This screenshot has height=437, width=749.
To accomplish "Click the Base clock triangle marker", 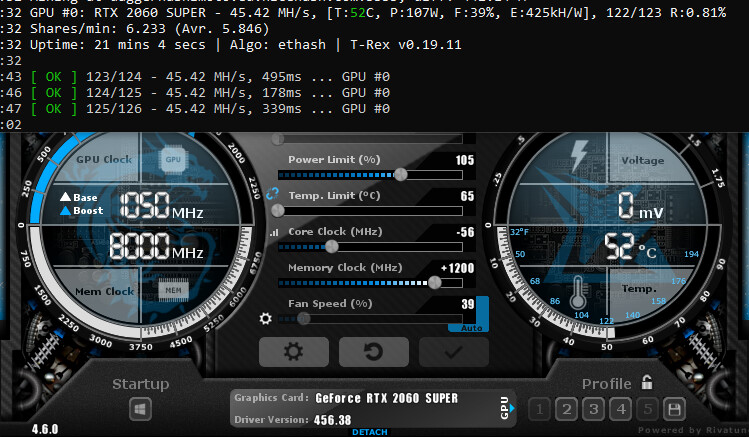I will click(x=65, y=197).
